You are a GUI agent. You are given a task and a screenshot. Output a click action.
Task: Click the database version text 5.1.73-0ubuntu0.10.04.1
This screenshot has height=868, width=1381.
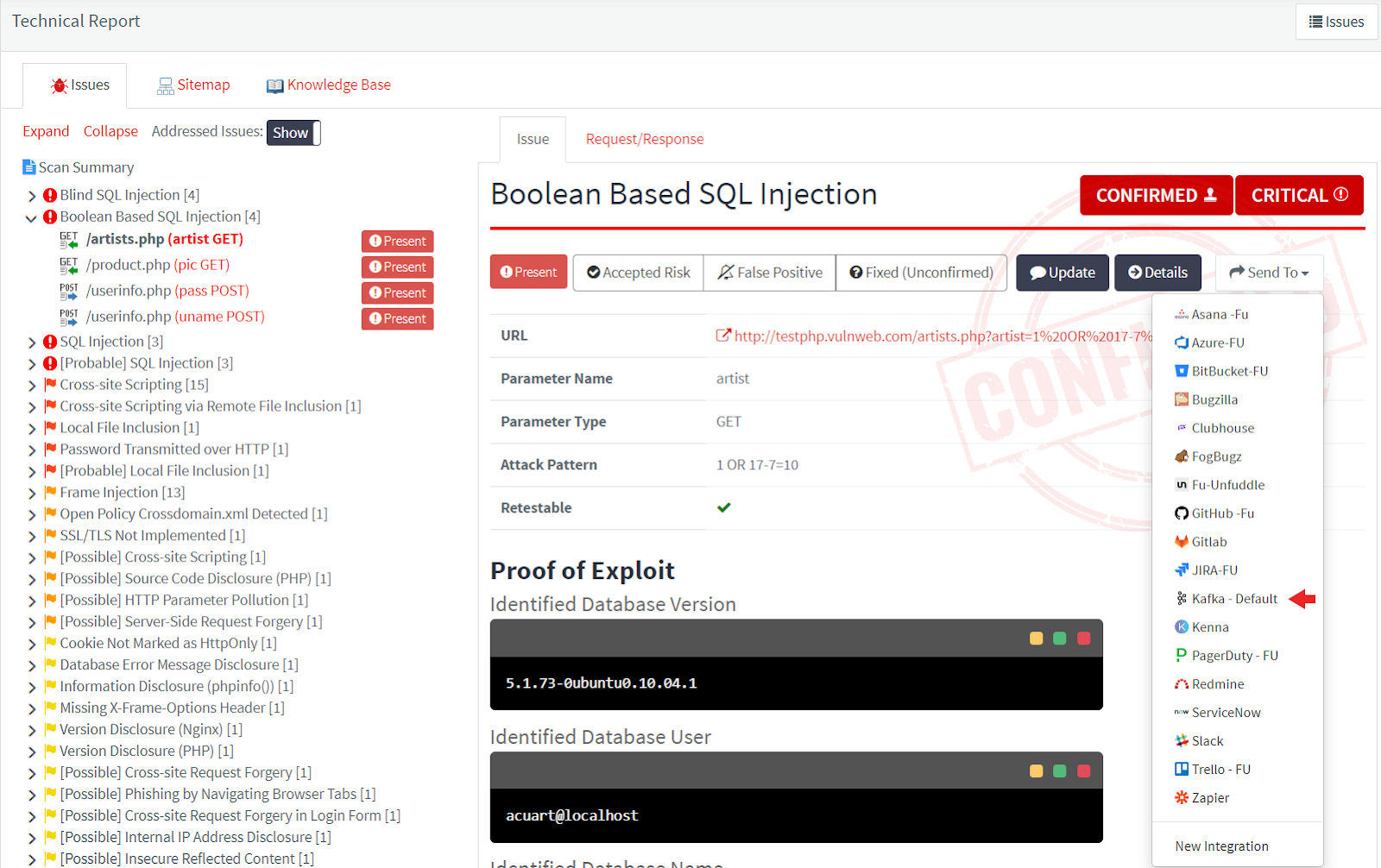coord(602,683)
